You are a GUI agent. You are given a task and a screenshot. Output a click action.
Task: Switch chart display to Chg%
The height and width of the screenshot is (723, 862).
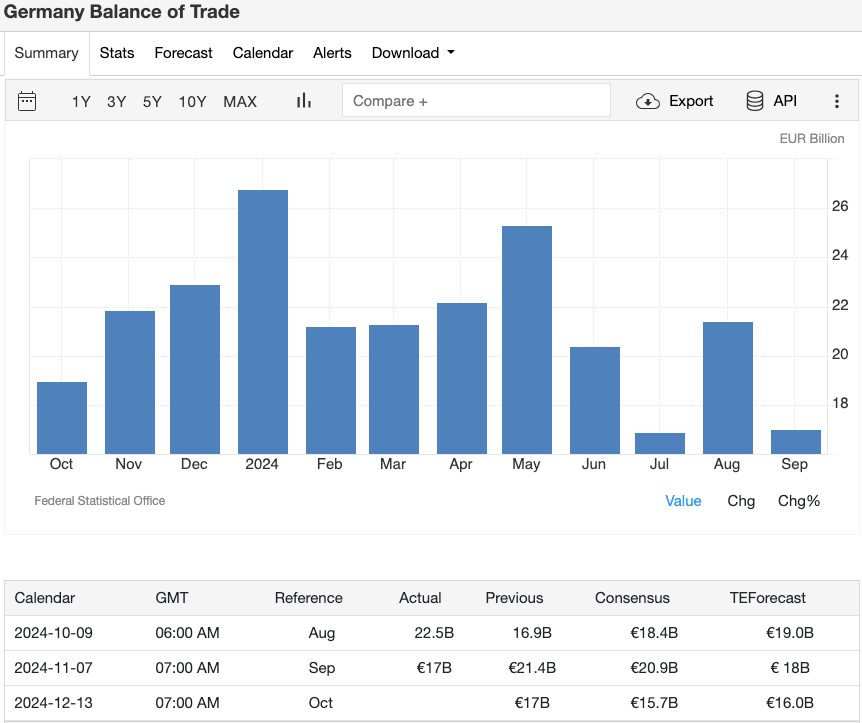pyautogui.click(x=798, y=500)
